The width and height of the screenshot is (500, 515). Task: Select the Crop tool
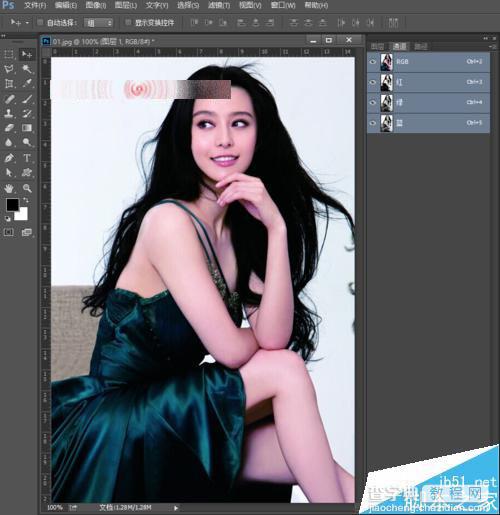(x=9, y=84)
